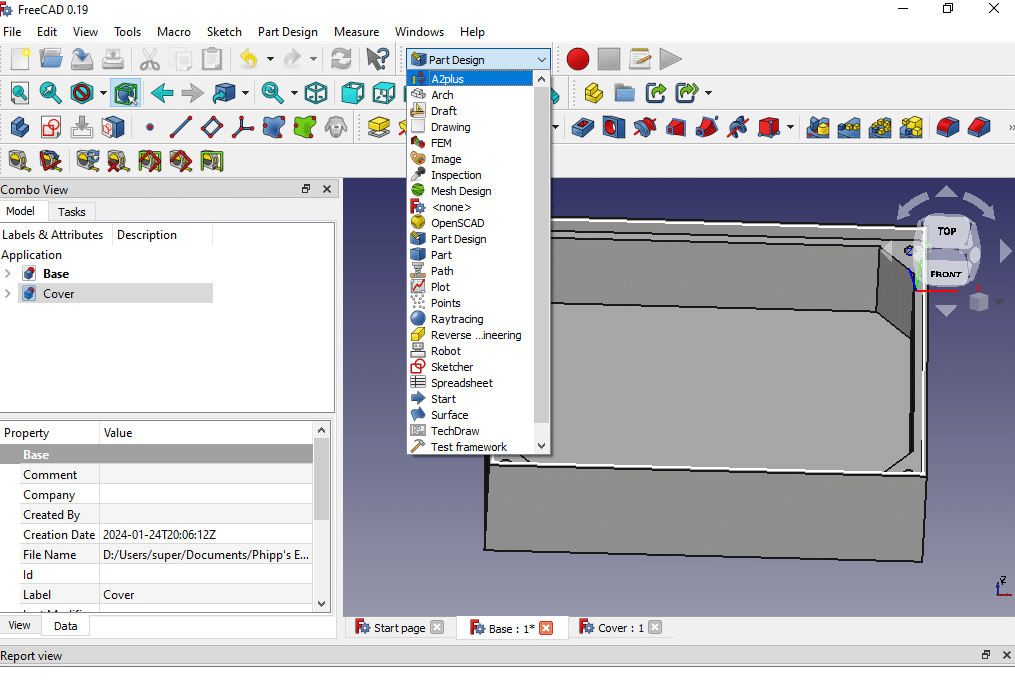This screenshot has height=683, width=1015.
Task: Click the Create Part yellow icon
Action: (594, 93)
